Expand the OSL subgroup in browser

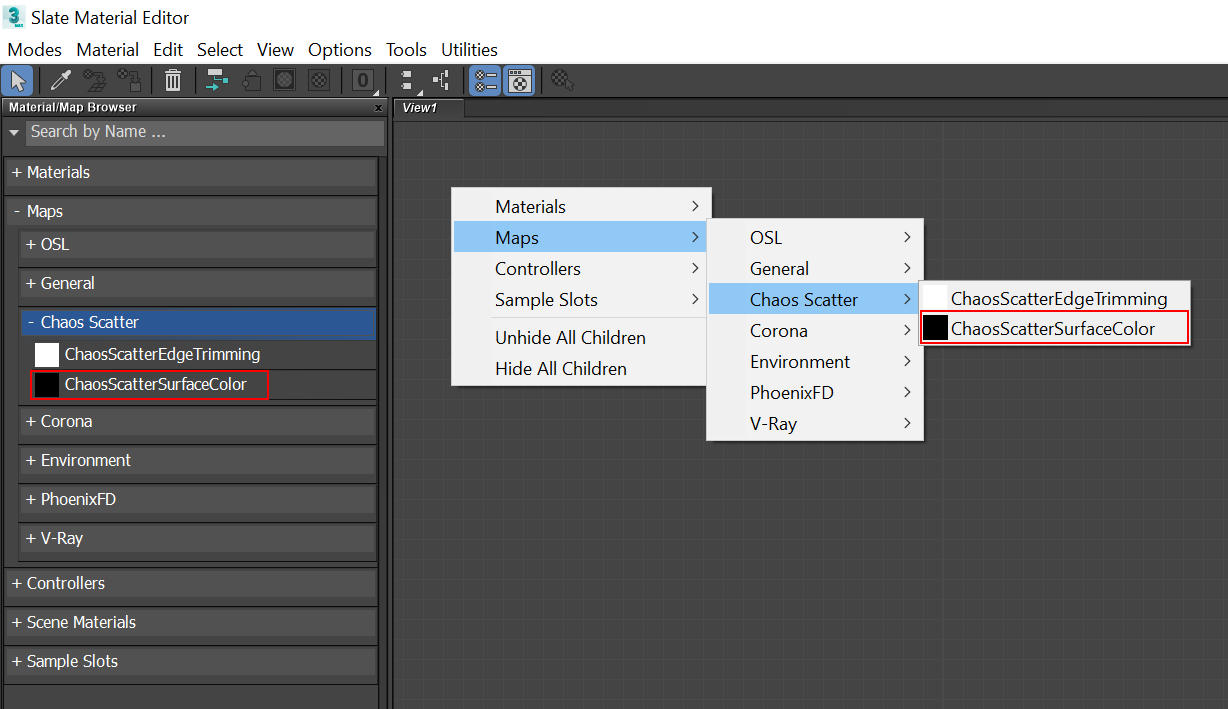tap(197, 244)
